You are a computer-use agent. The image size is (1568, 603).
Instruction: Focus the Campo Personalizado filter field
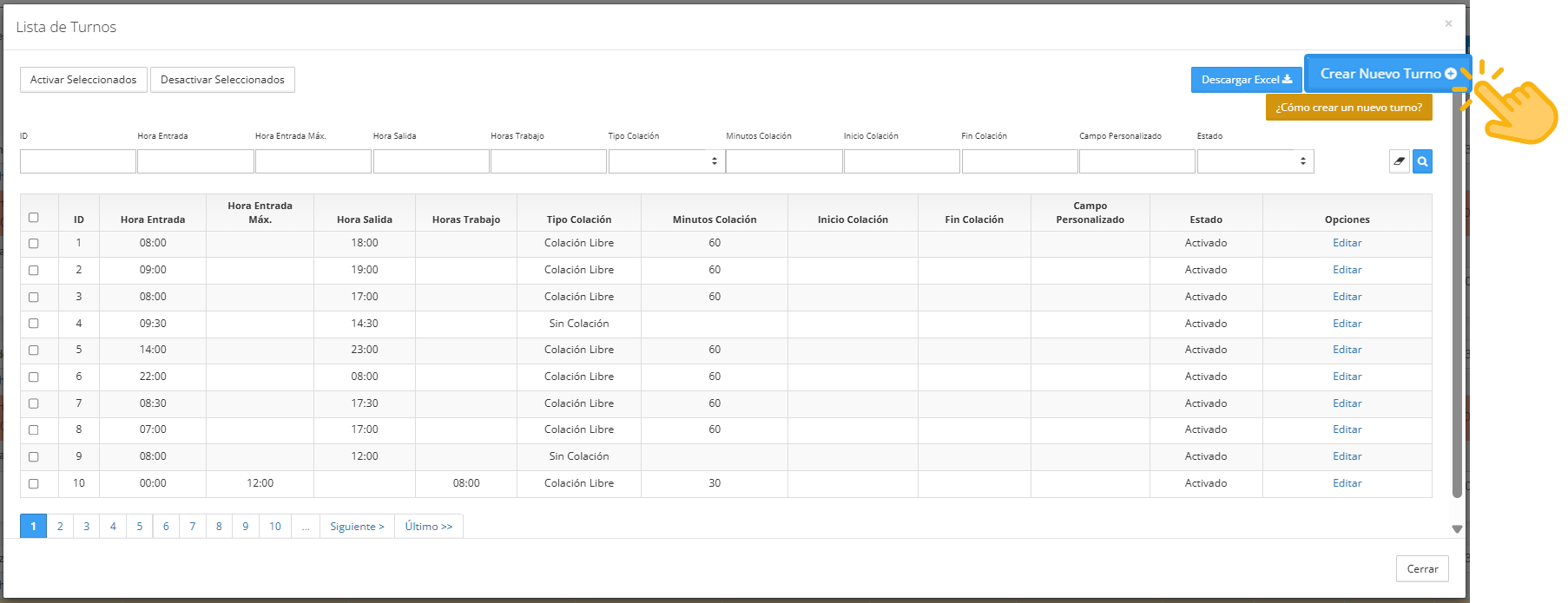1137,161
